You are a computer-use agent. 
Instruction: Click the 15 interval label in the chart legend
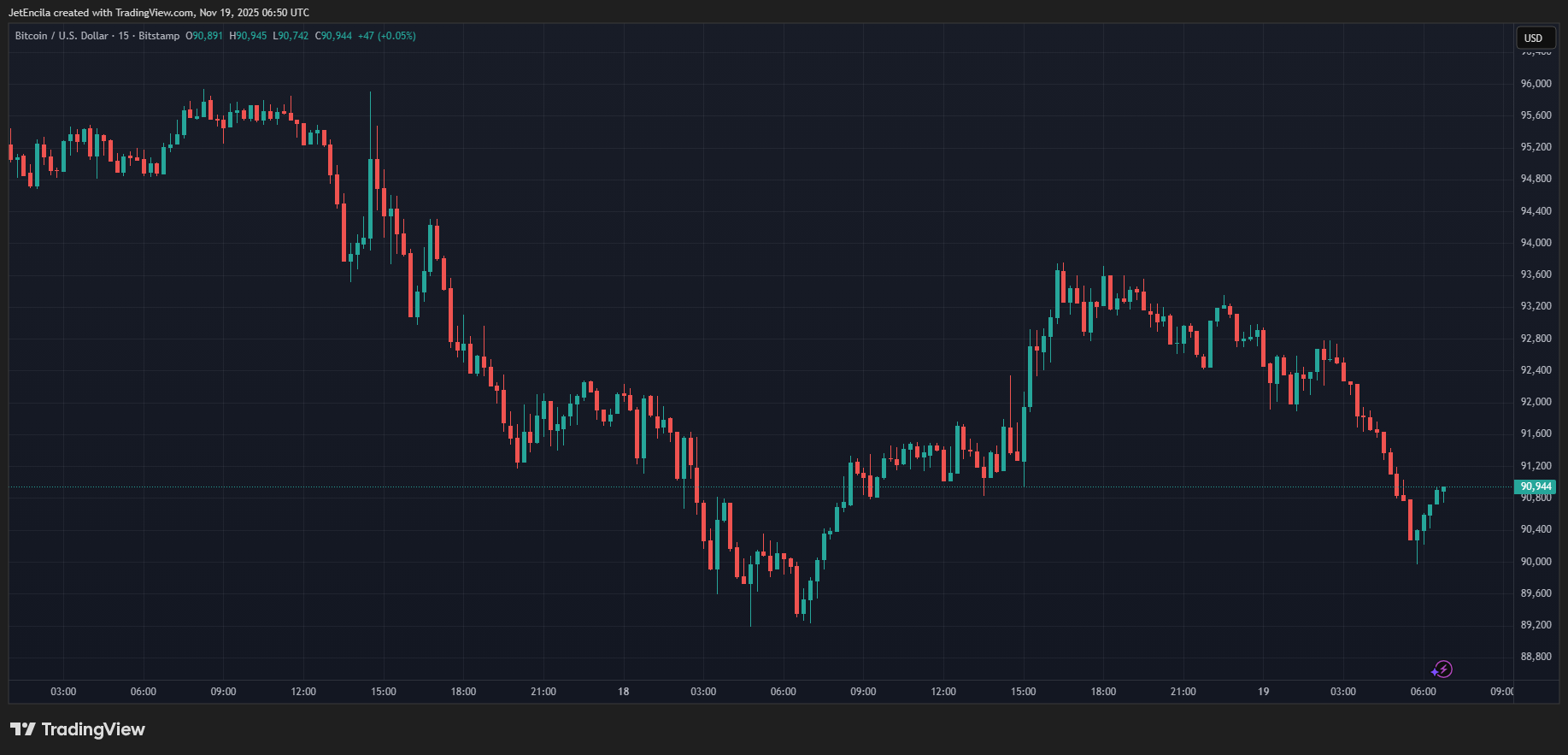[x=124, y=36]
